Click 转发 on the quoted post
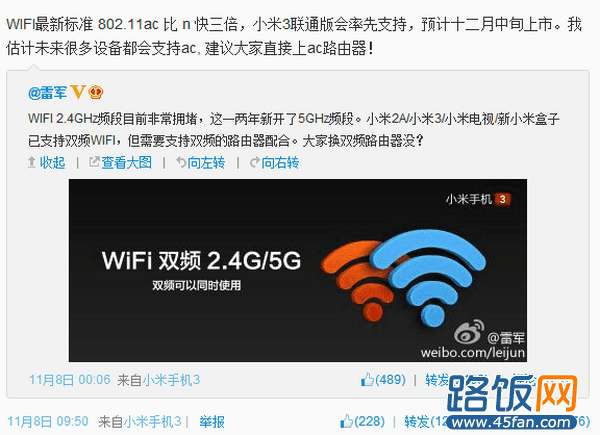The image size is (600, 435). [x=437, y=380]
